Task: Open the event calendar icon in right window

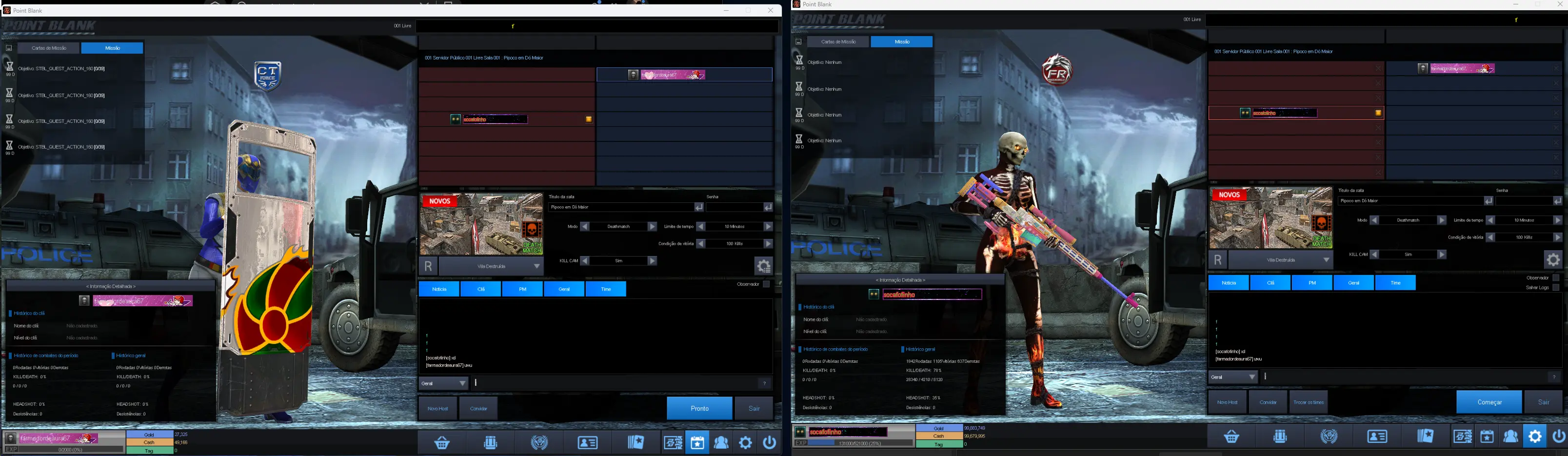Action: click(x=1487, y=436)
